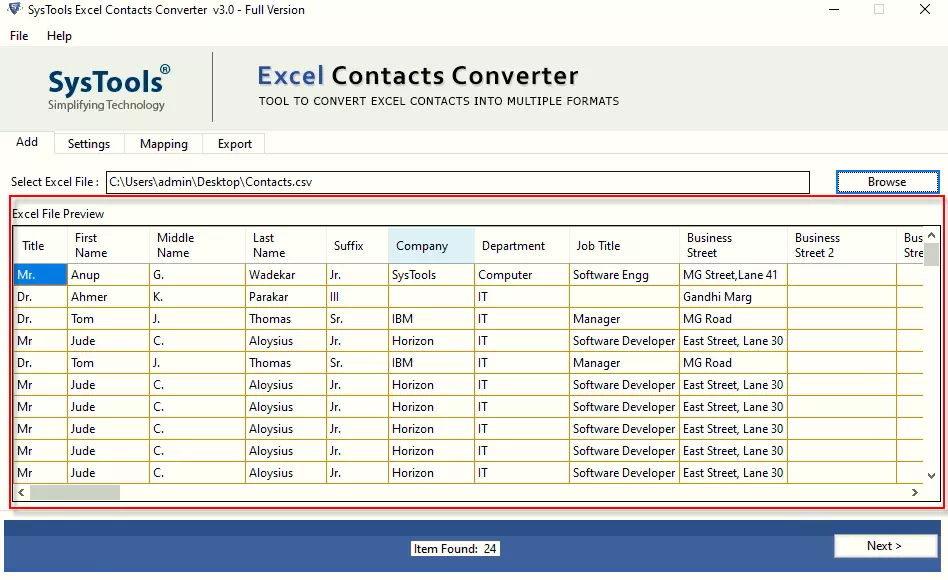
Task: Click the vertical scrollbar down arrow
Action: tap(930, 476)
